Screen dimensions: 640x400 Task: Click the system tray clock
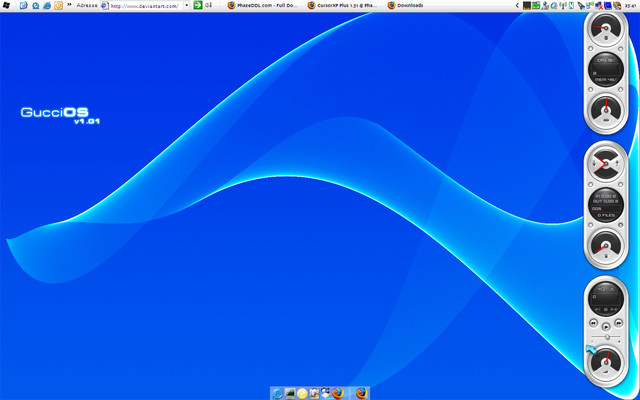coord(630,5)
